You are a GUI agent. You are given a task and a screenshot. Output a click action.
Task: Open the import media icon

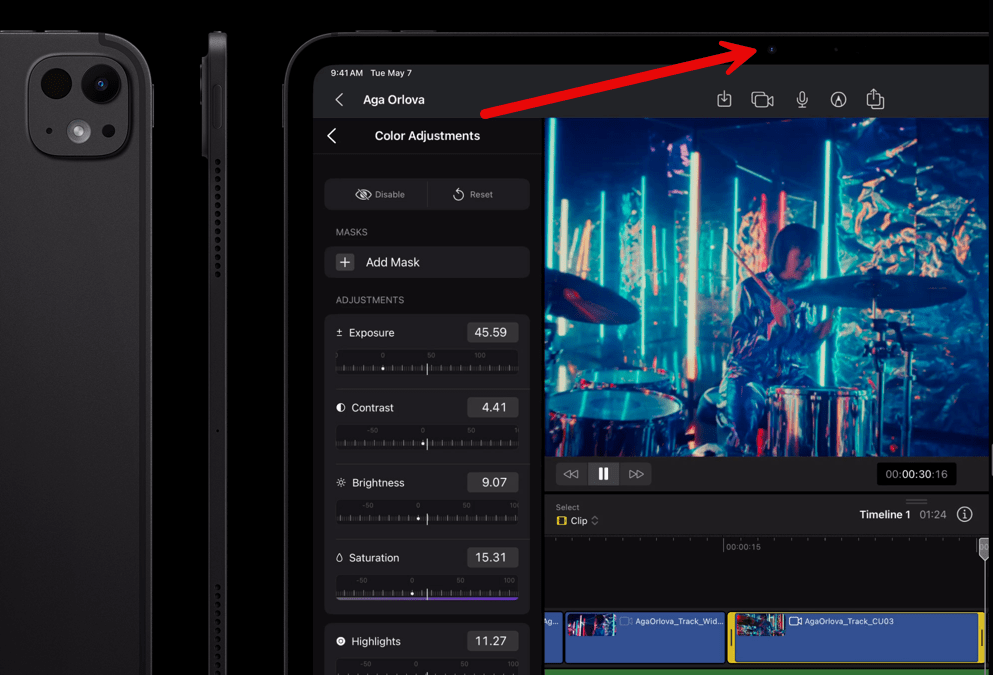(724, 99)
